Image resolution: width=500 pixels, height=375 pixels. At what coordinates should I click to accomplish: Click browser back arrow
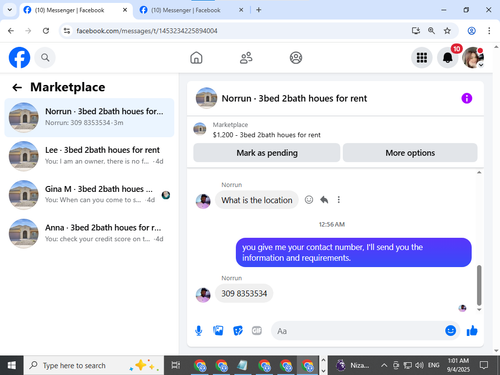(11, 31)
